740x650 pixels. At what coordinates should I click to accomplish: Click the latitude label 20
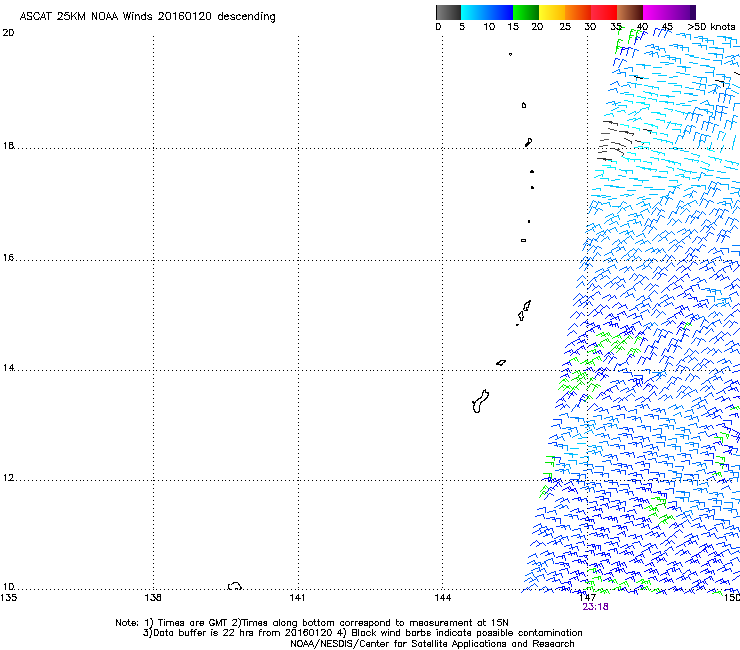click(8, 33)
